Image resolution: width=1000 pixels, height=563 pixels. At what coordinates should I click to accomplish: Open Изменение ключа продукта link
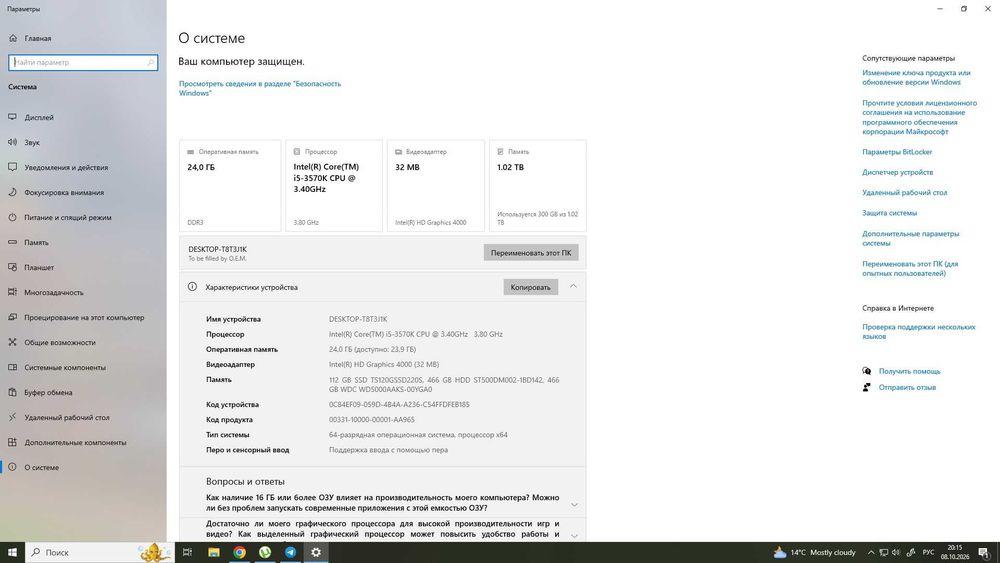click(916, 77)
